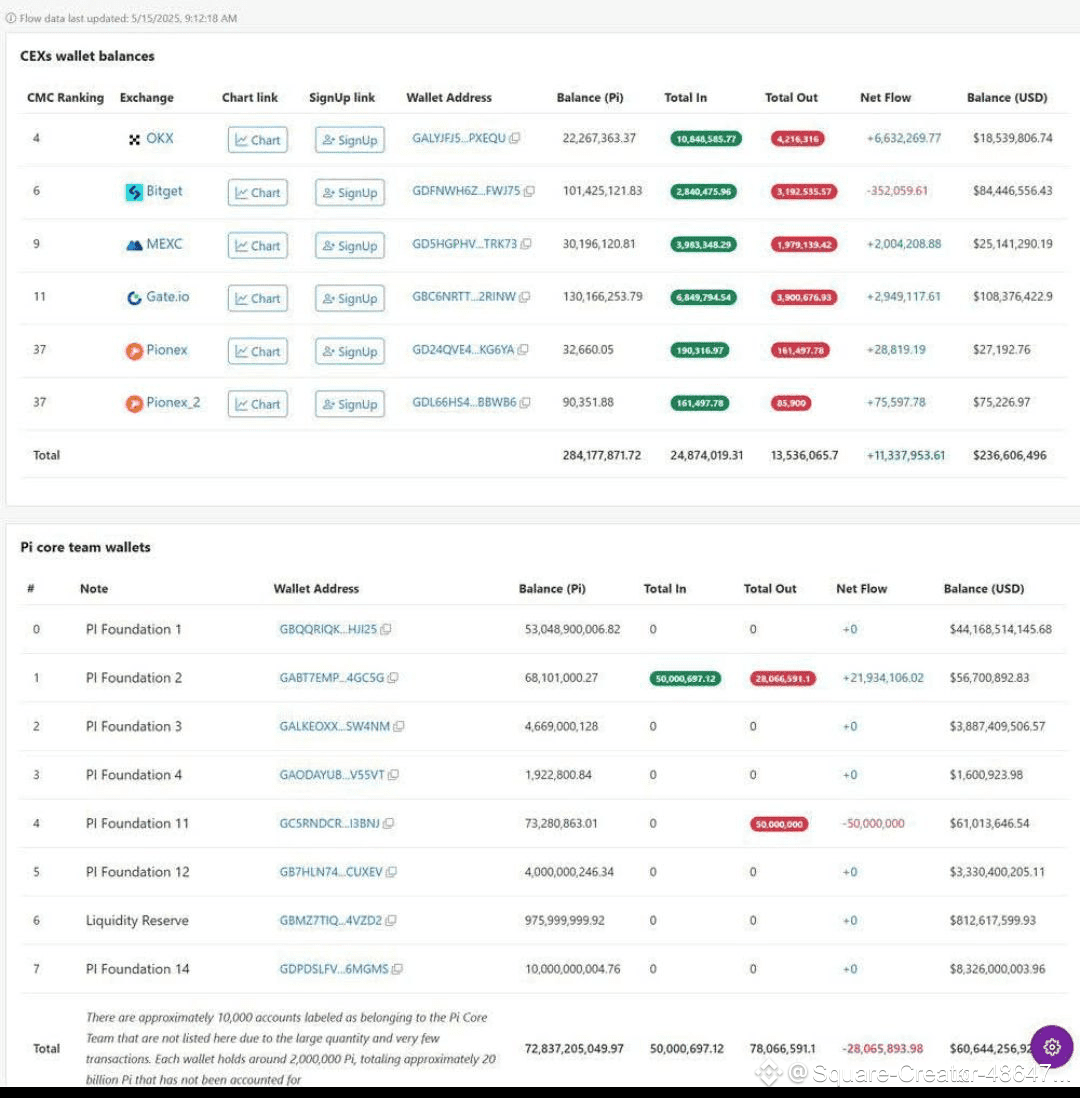
Task: Click the SignUp button for Bitget
Action: [x=349, y=193]
